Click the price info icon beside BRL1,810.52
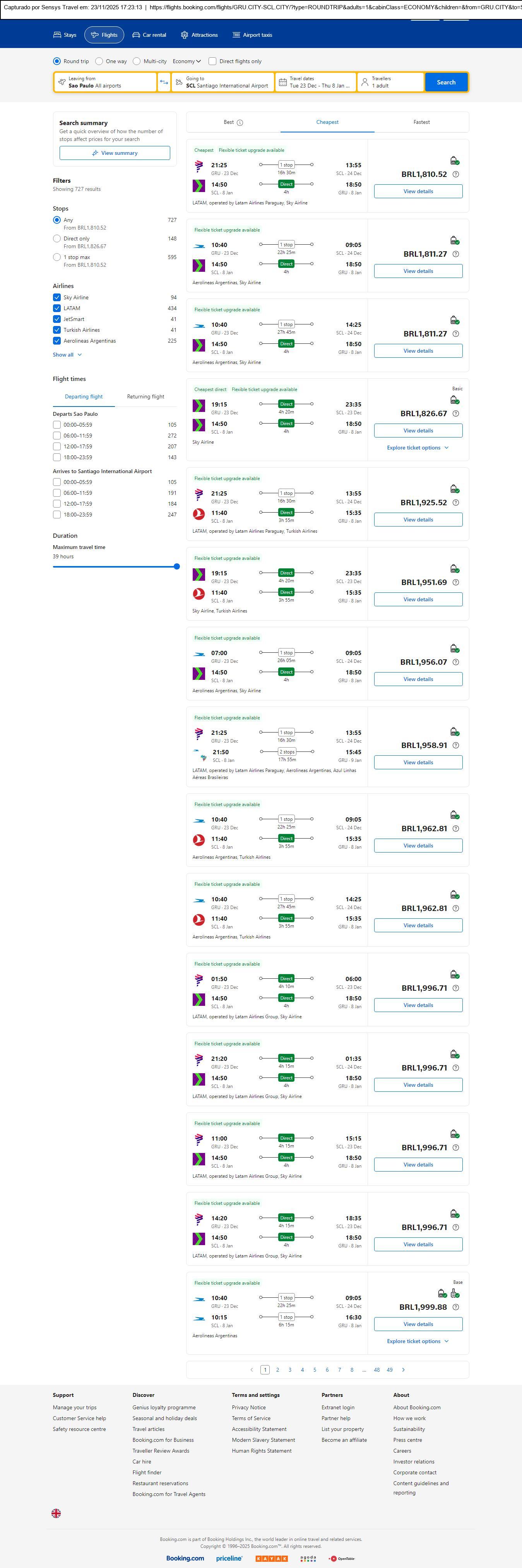The width and height of the screenshot is (522, 1568). (456, 174)
